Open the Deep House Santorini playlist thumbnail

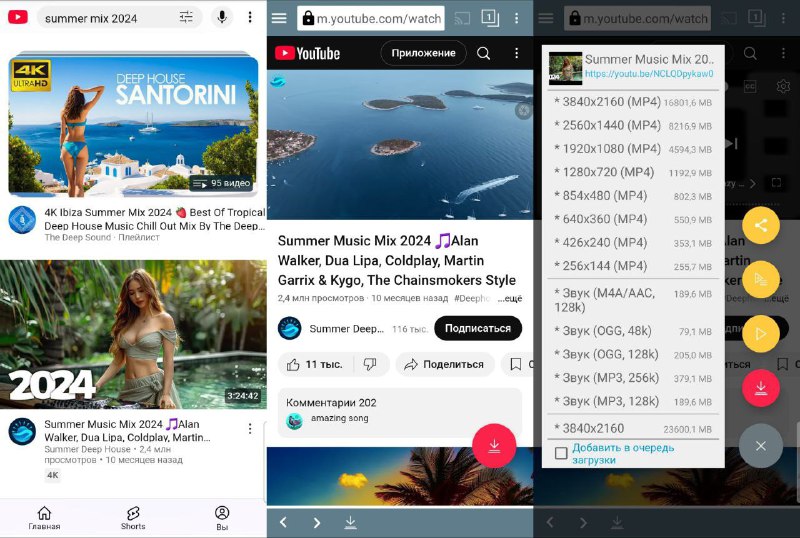[133, 124]
